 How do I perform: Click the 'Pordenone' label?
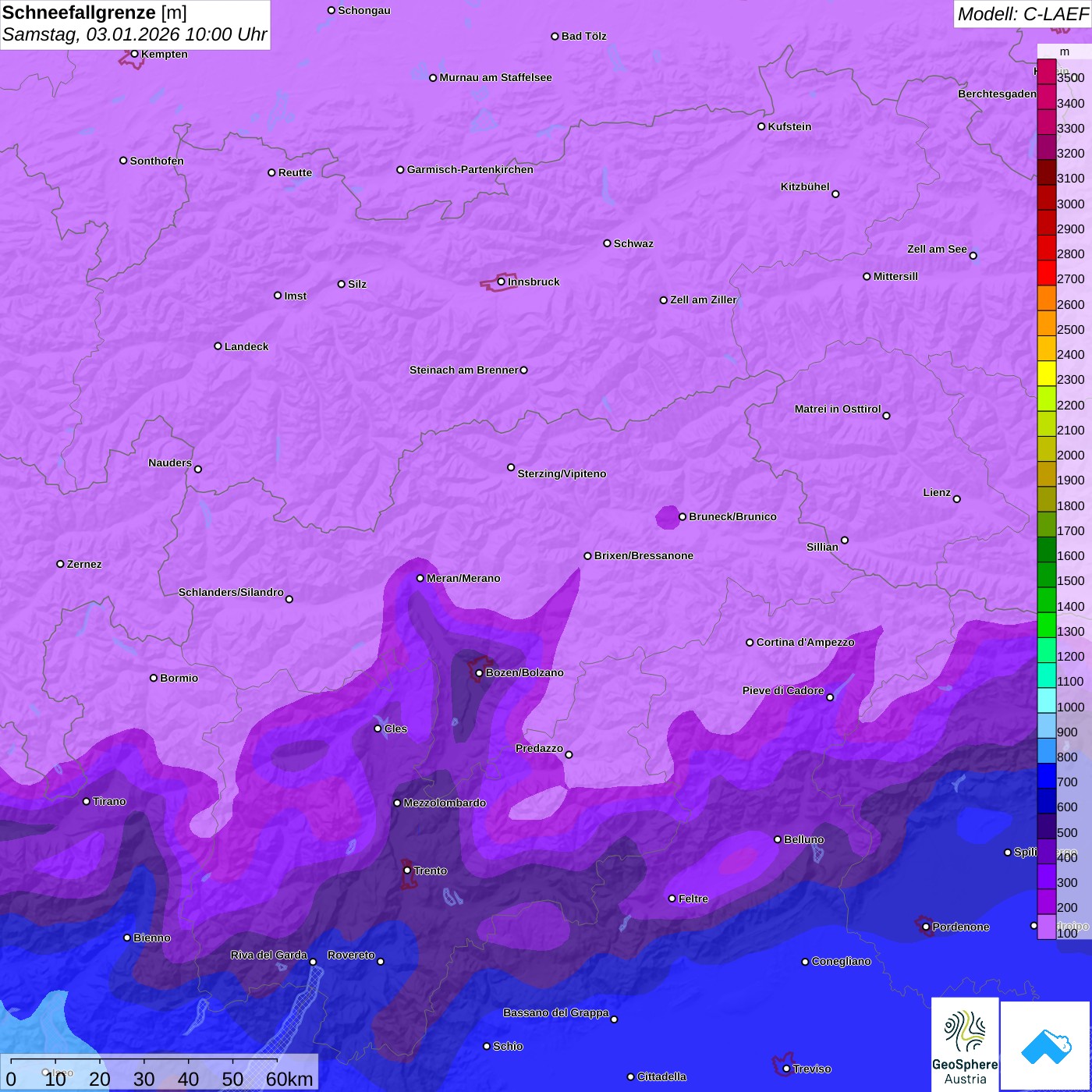point(960,927)
